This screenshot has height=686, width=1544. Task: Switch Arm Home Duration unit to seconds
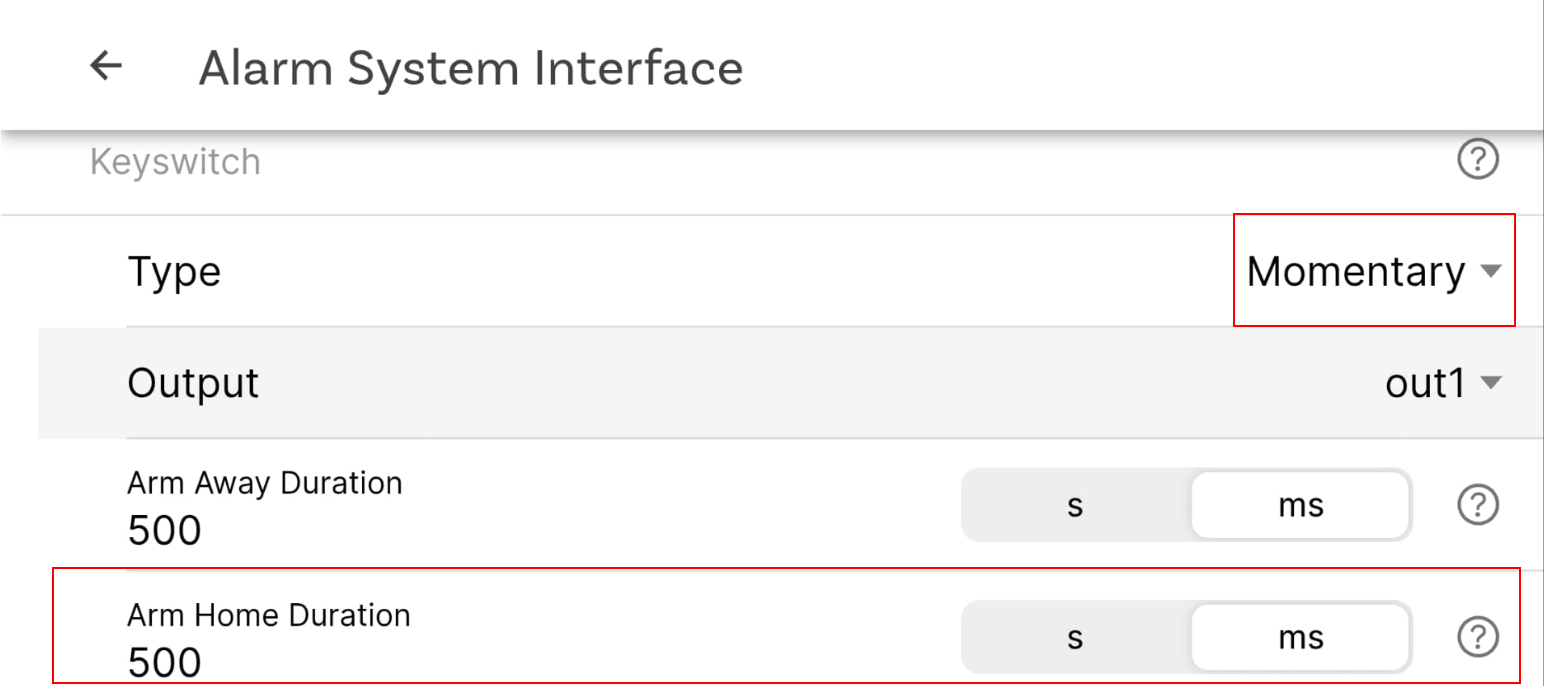point(1075,637)
